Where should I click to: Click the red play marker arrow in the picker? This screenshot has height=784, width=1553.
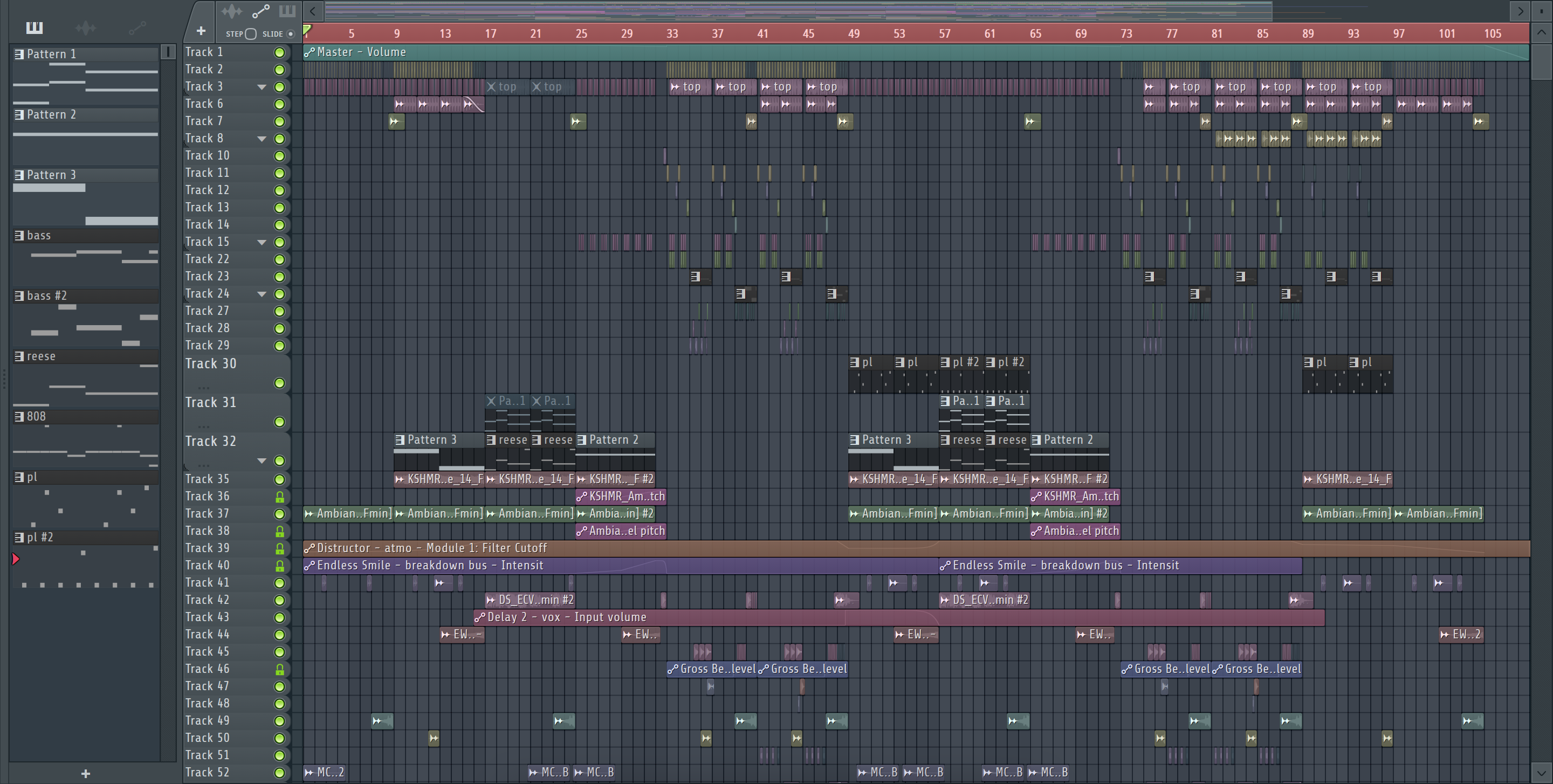[x=16, y=559]
